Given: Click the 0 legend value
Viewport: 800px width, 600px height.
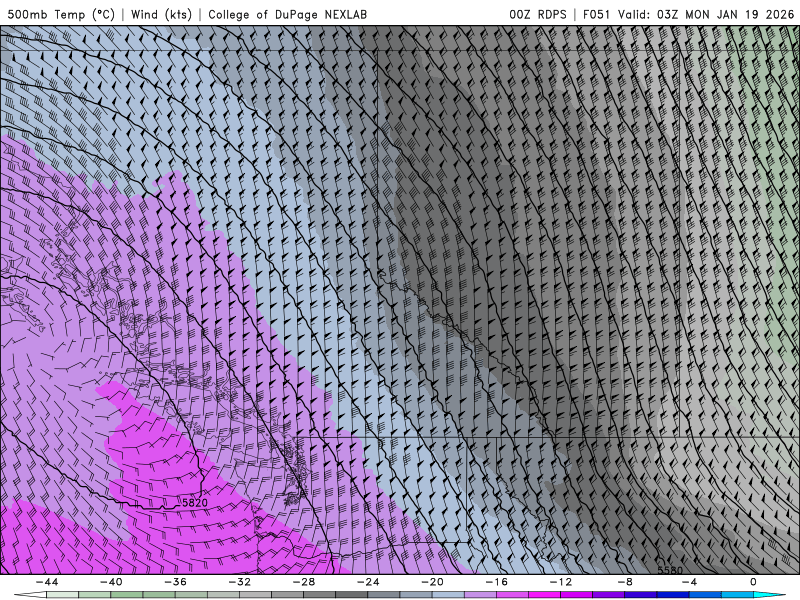Looking at the screenshot, I should 753,582.
